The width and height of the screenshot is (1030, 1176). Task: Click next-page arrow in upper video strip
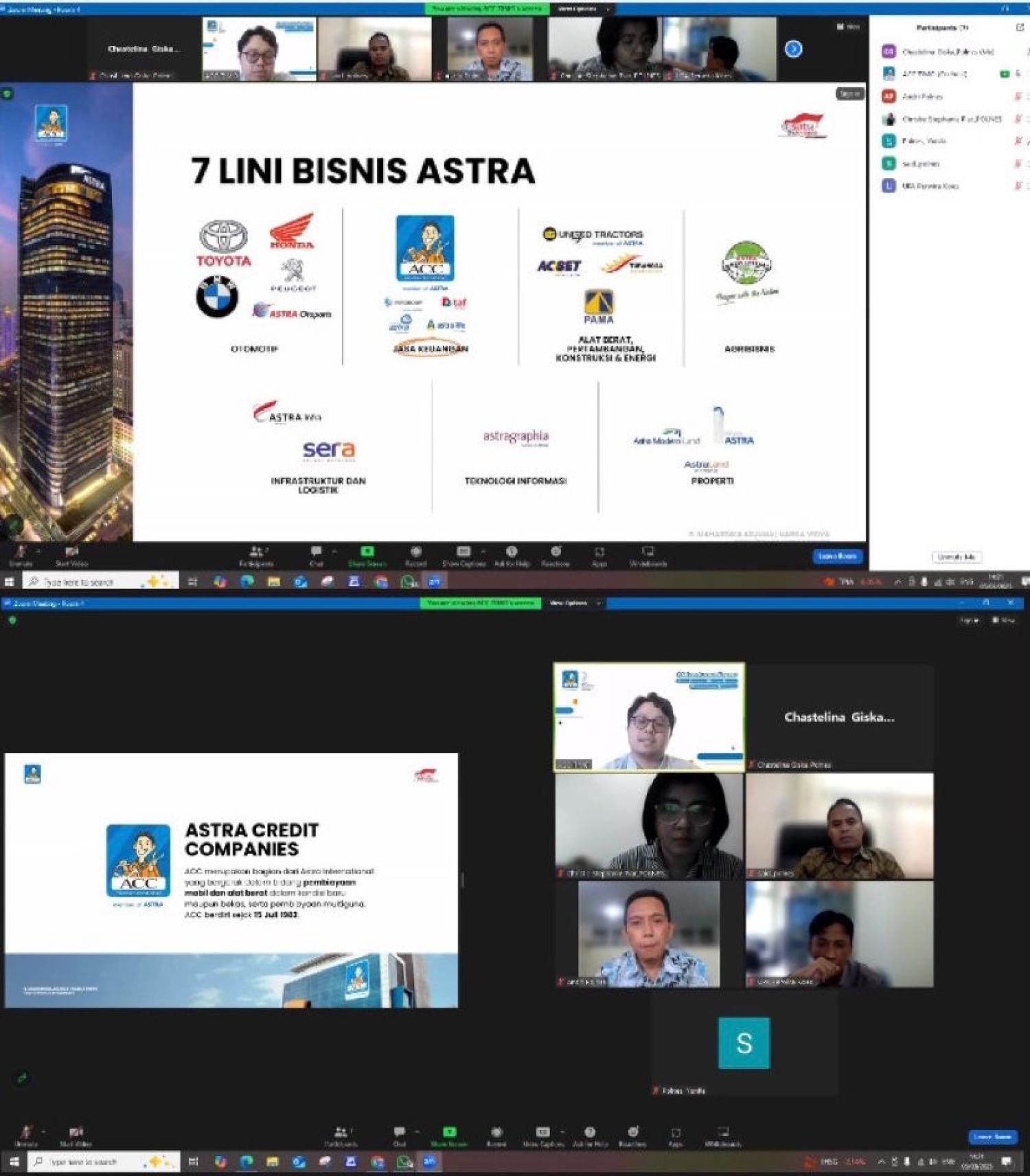[793, 49]
